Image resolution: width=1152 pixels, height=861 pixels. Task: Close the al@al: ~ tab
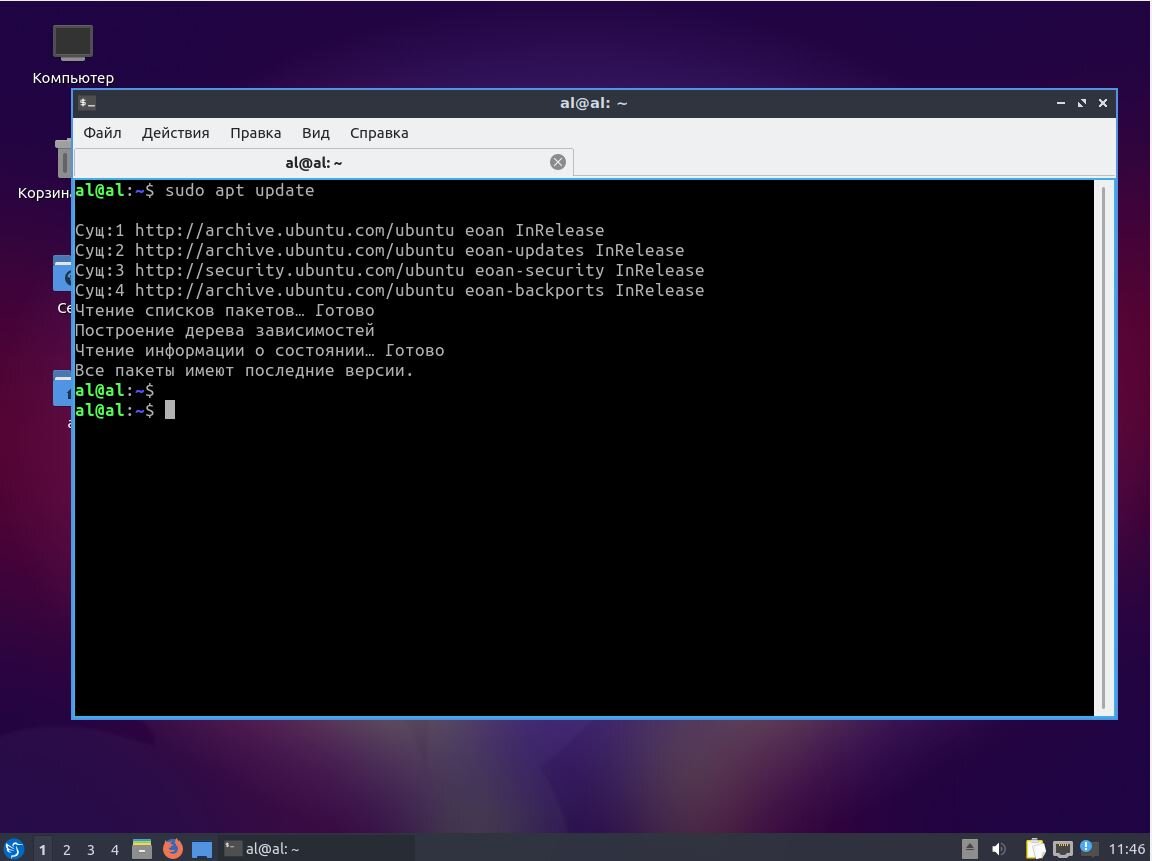pos(558,162)
